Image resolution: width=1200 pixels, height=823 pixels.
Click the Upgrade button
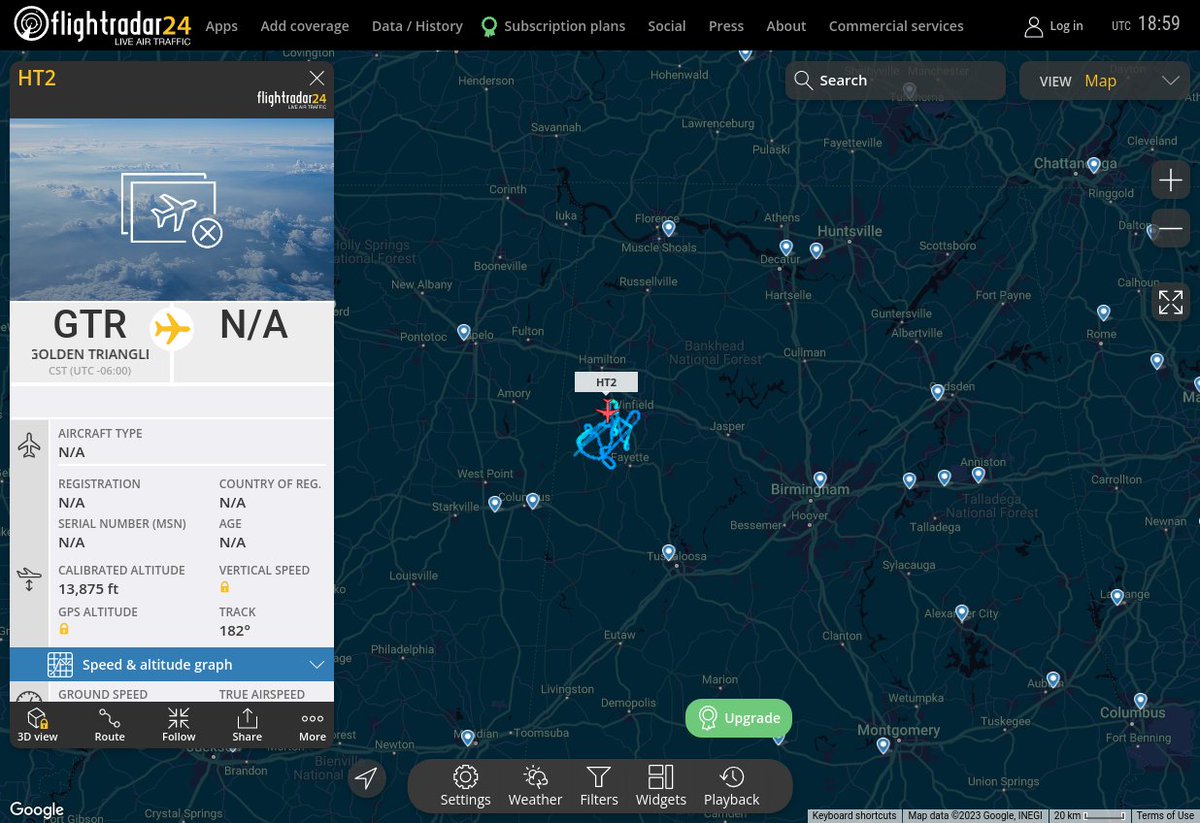[738, 718]
